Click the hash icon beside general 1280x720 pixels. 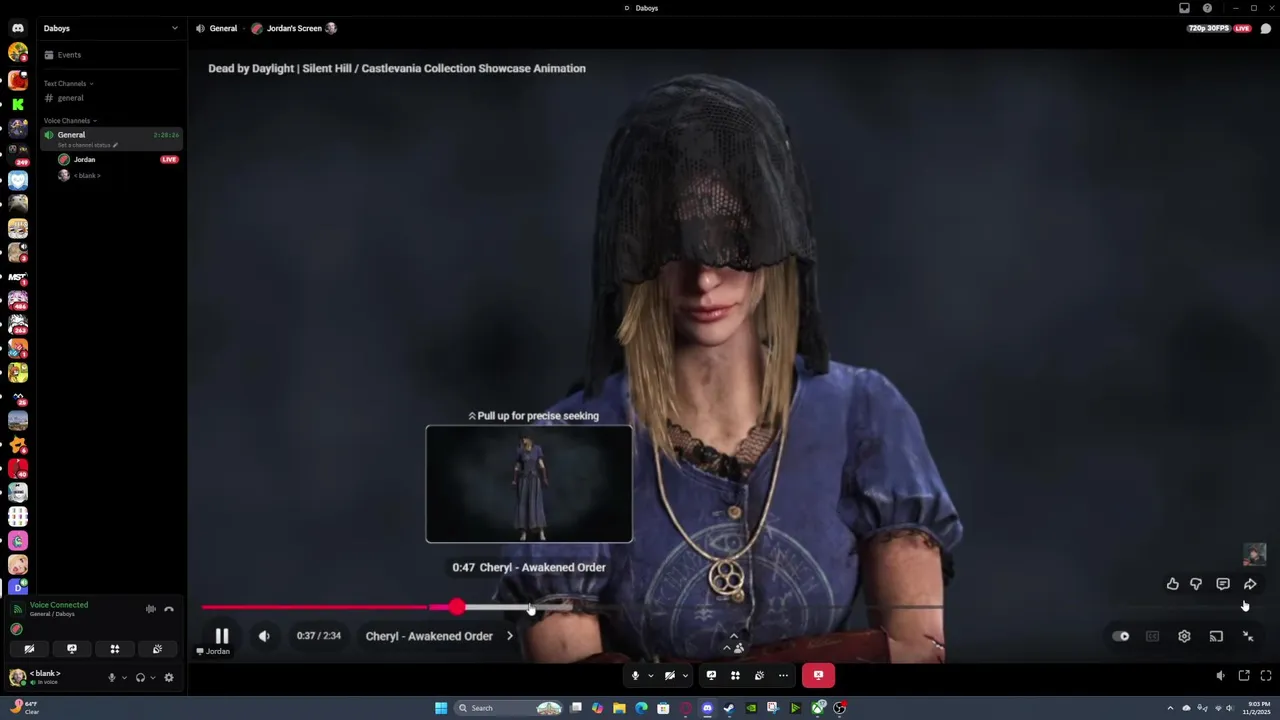click(49, 98)
